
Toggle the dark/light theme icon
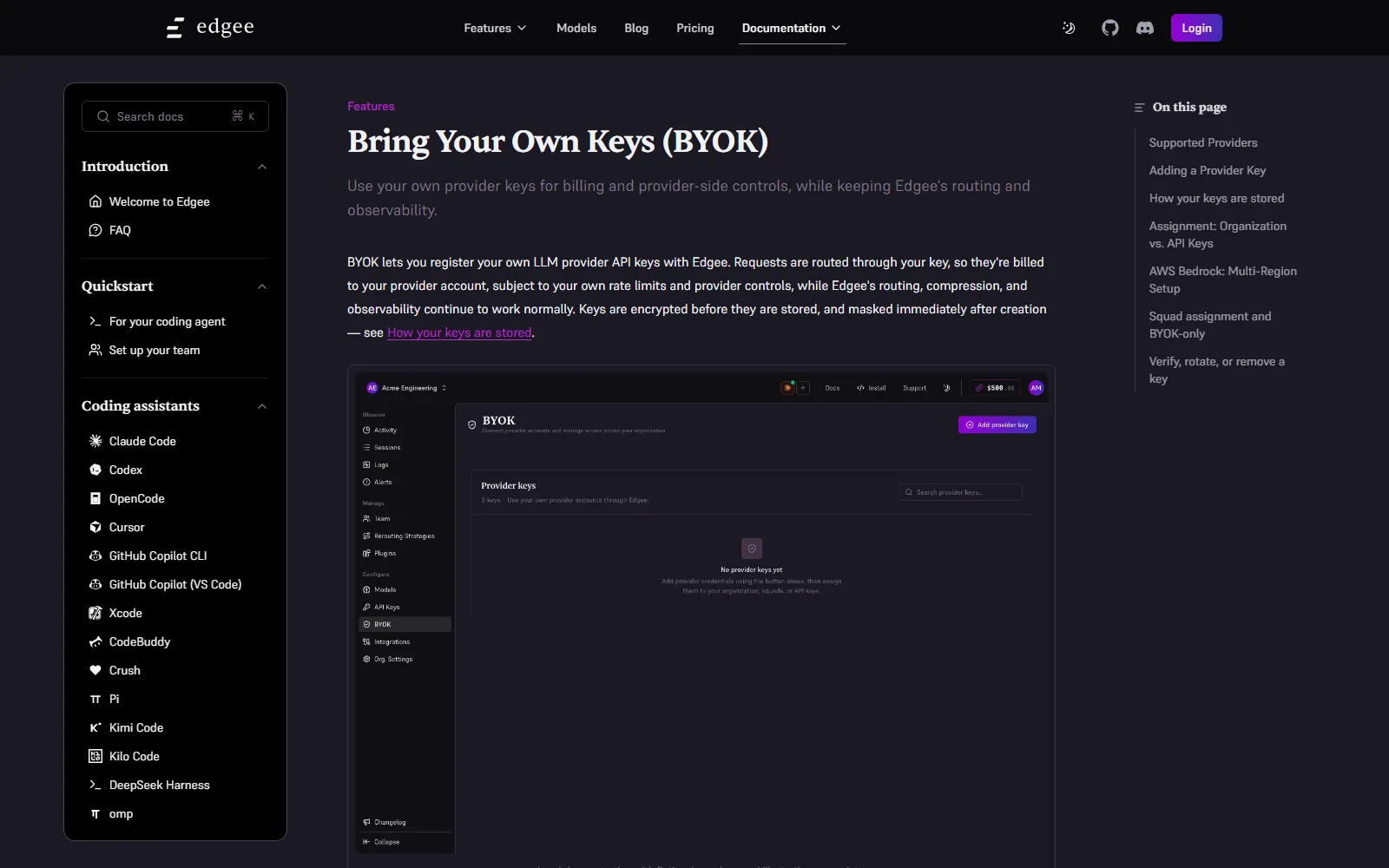pyautogui.click(x=1069, y=28)
